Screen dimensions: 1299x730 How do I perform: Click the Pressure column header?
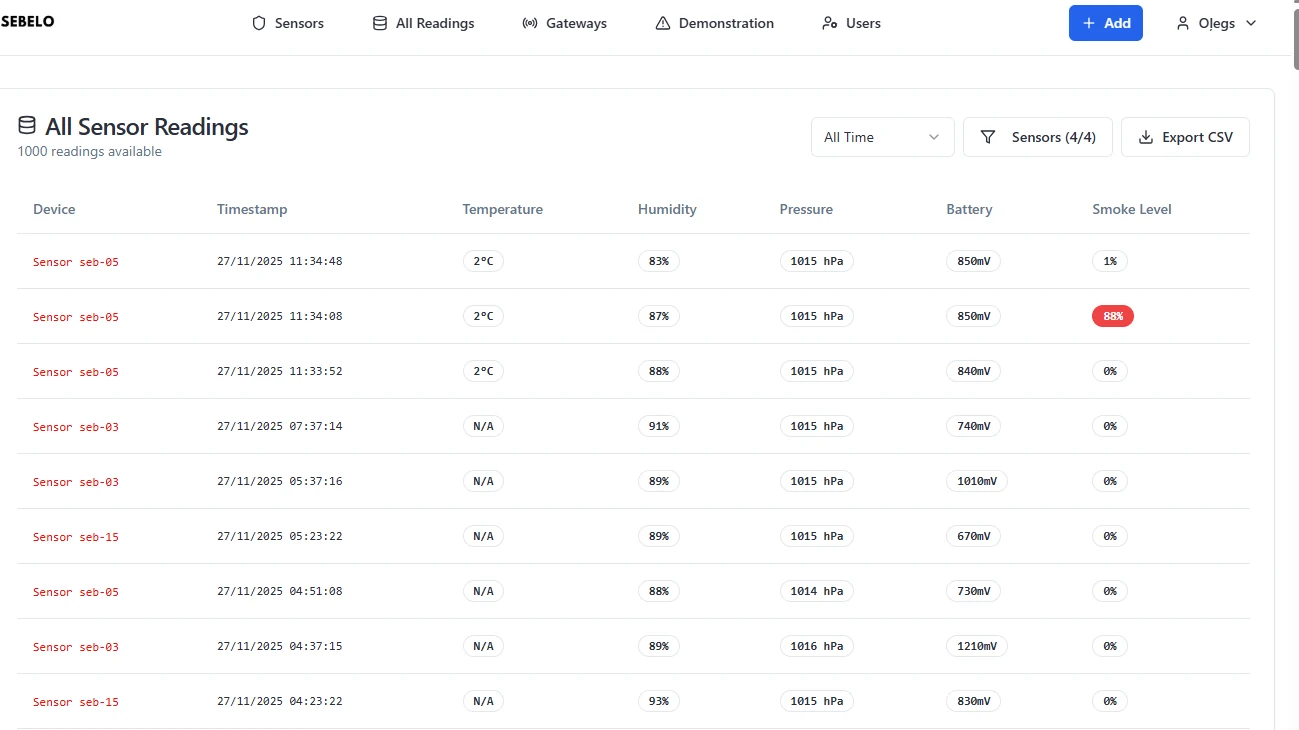point(806,209)
